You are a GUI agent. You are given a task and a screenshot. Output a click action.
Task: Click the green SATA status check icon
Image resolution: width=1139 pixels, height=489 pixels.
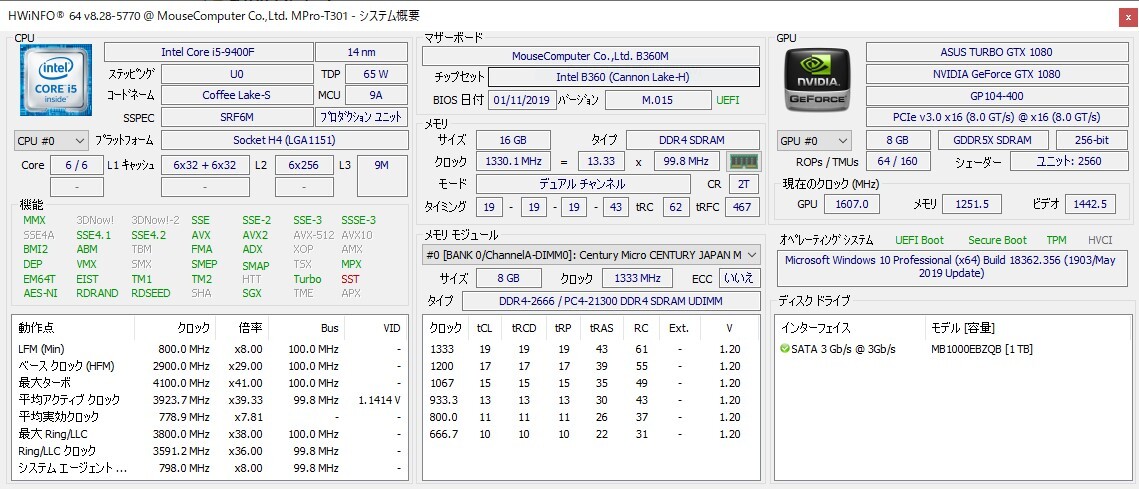785,349
